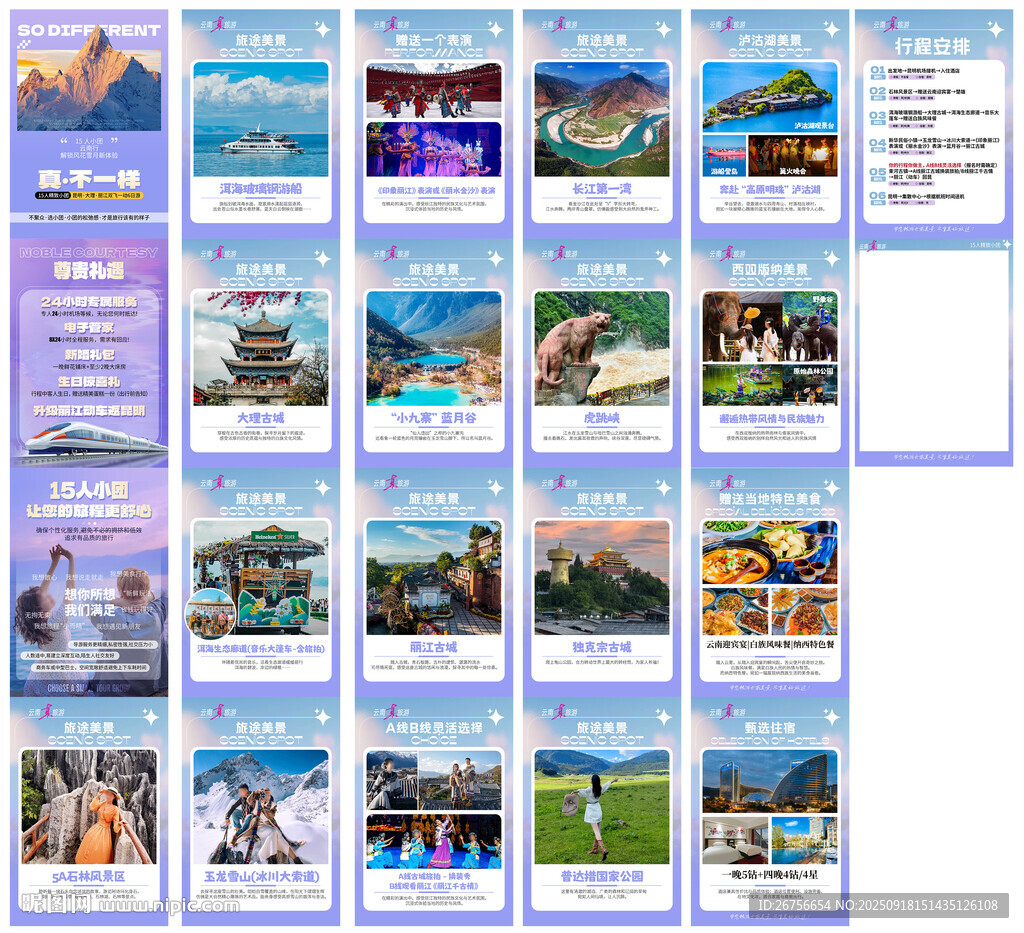Open the golden prayer wheel temple photo

[x=601, y=577]
